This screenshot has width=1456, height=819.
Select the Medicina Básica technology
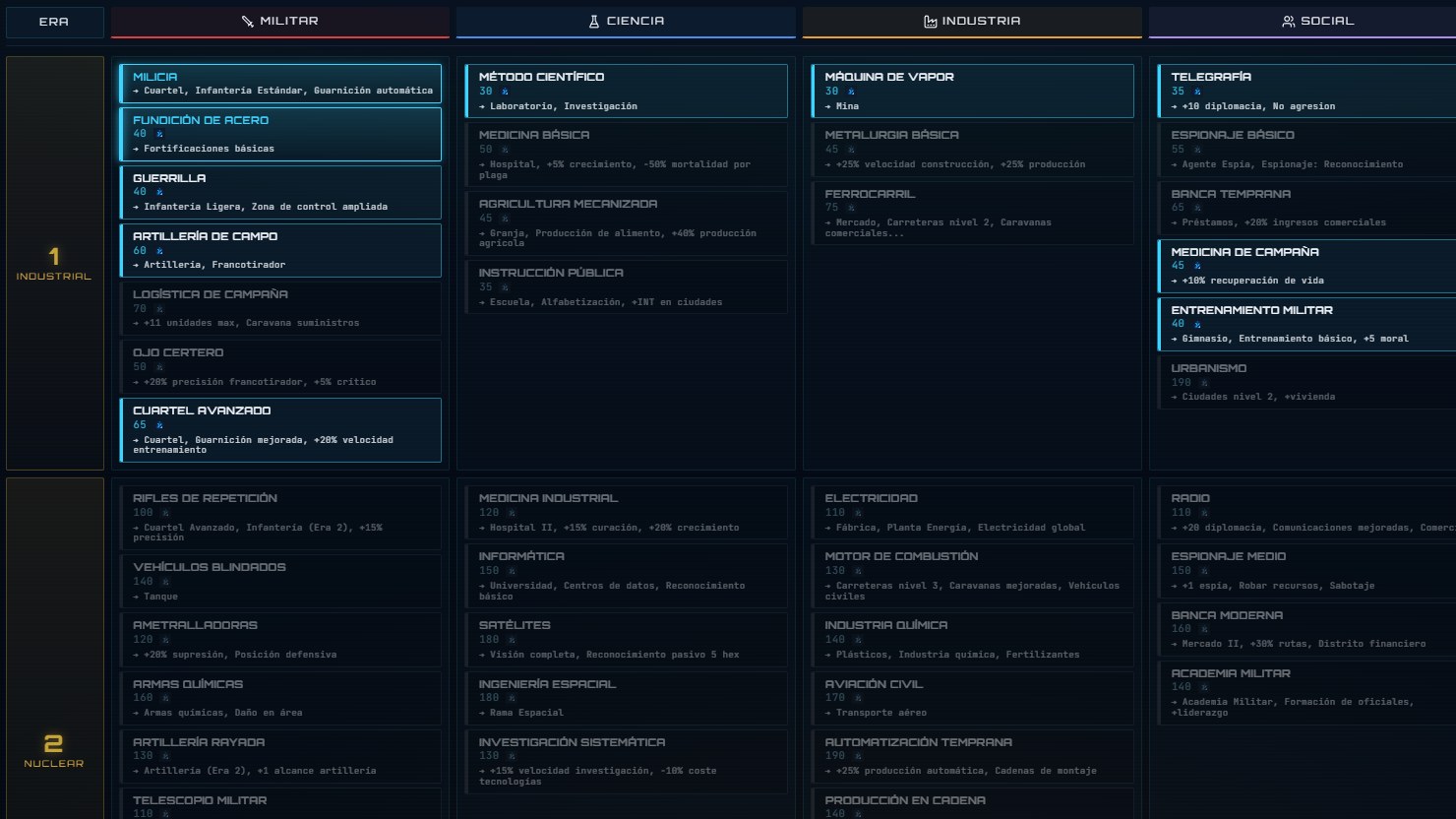click(627, 155)
